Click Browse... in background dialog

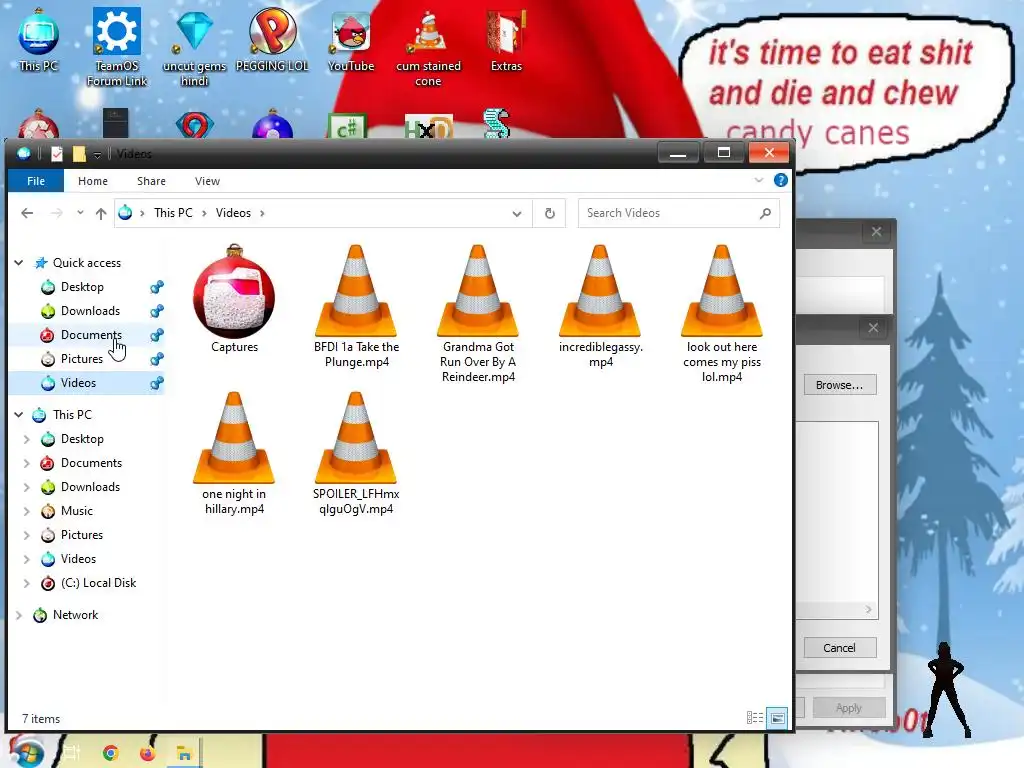click(x=839, y=385)
